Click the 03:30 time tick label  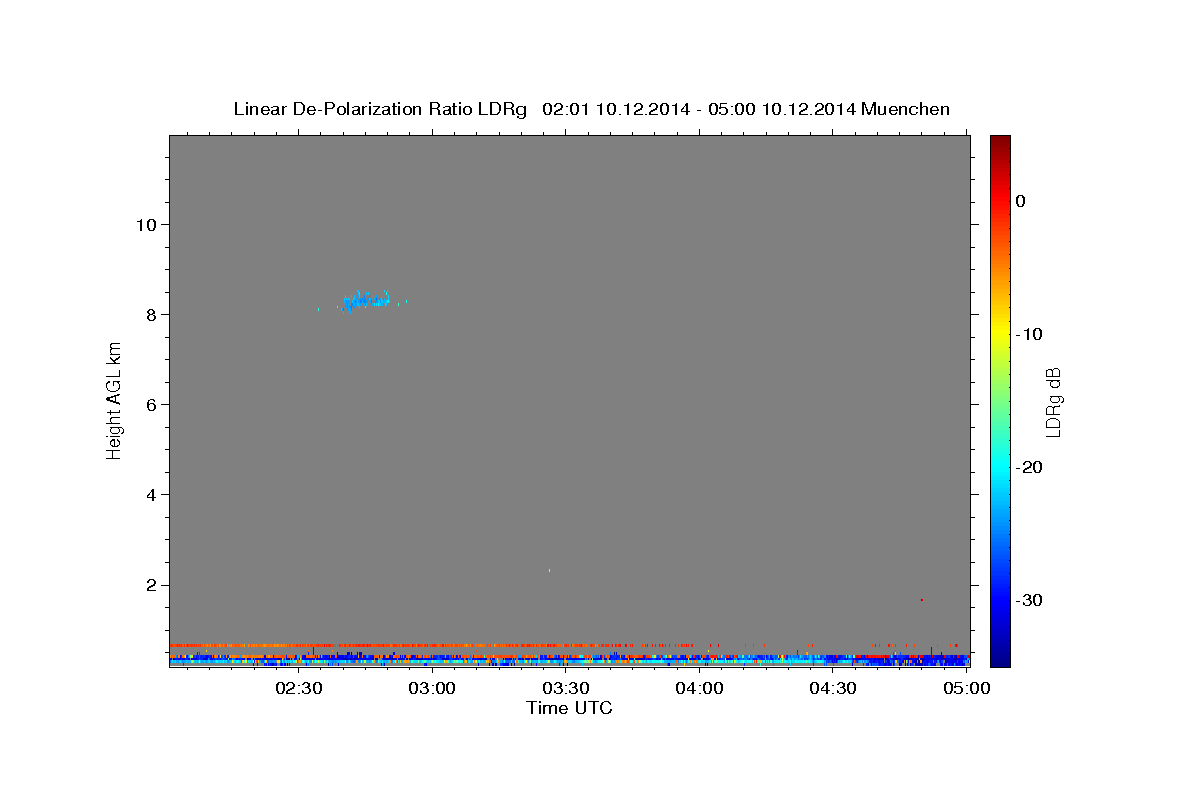[565, 688]
